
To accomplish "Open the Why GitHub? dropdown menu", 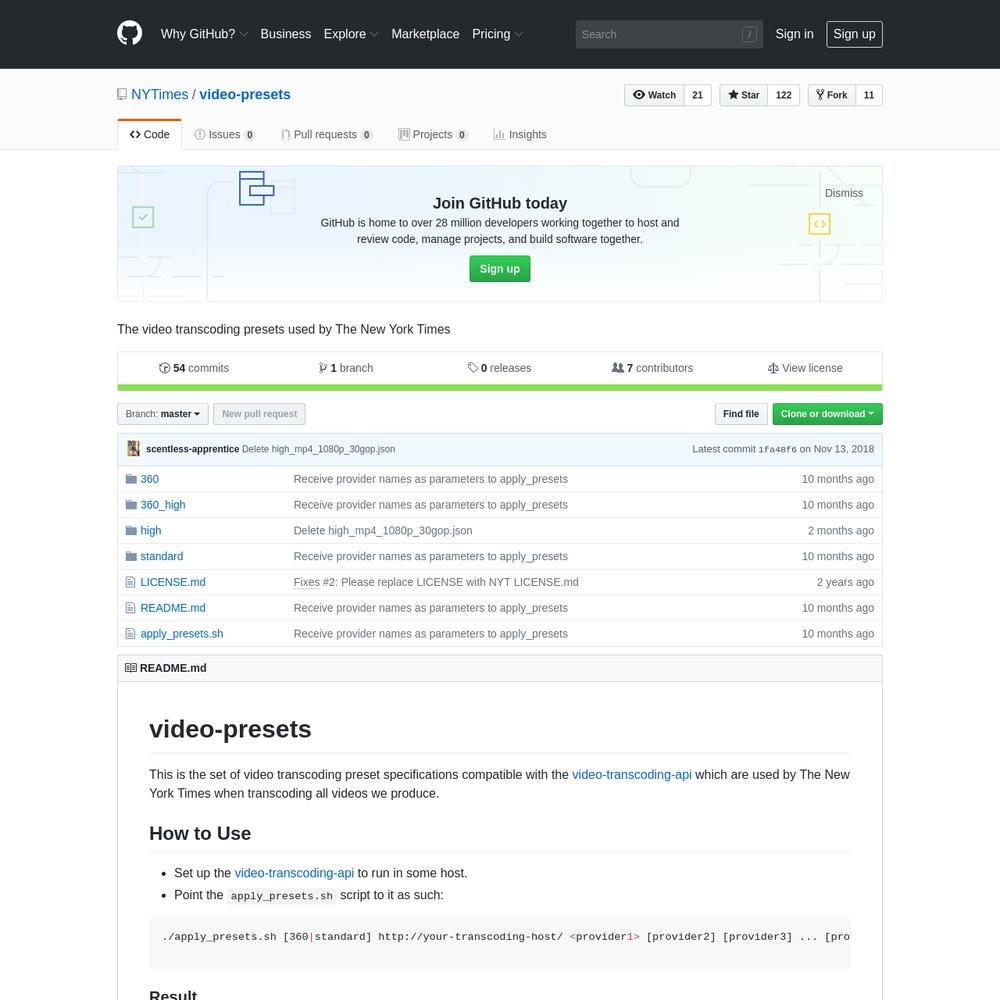I will [204, 34].
